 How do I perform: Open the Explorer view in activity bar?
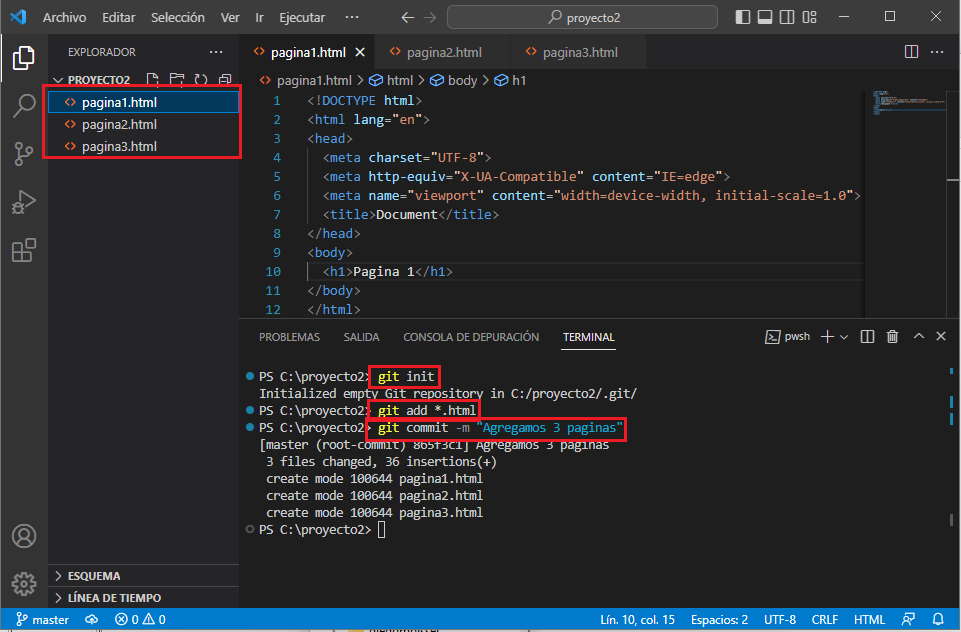23,58
